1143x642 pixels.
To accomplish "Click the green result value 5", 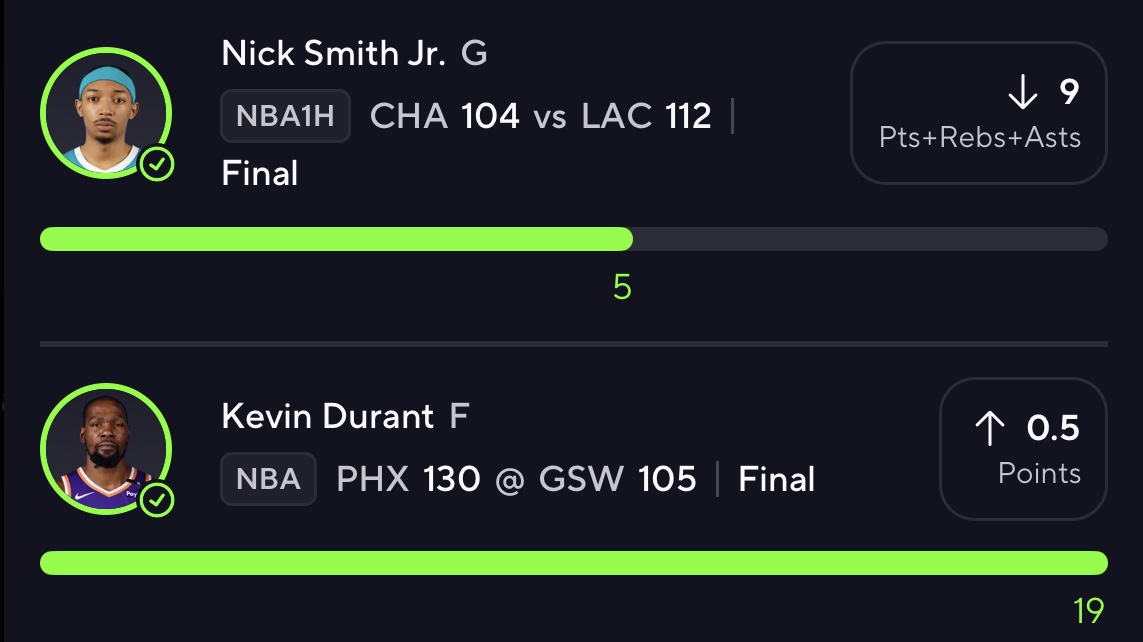I will (x=622, y=287).
